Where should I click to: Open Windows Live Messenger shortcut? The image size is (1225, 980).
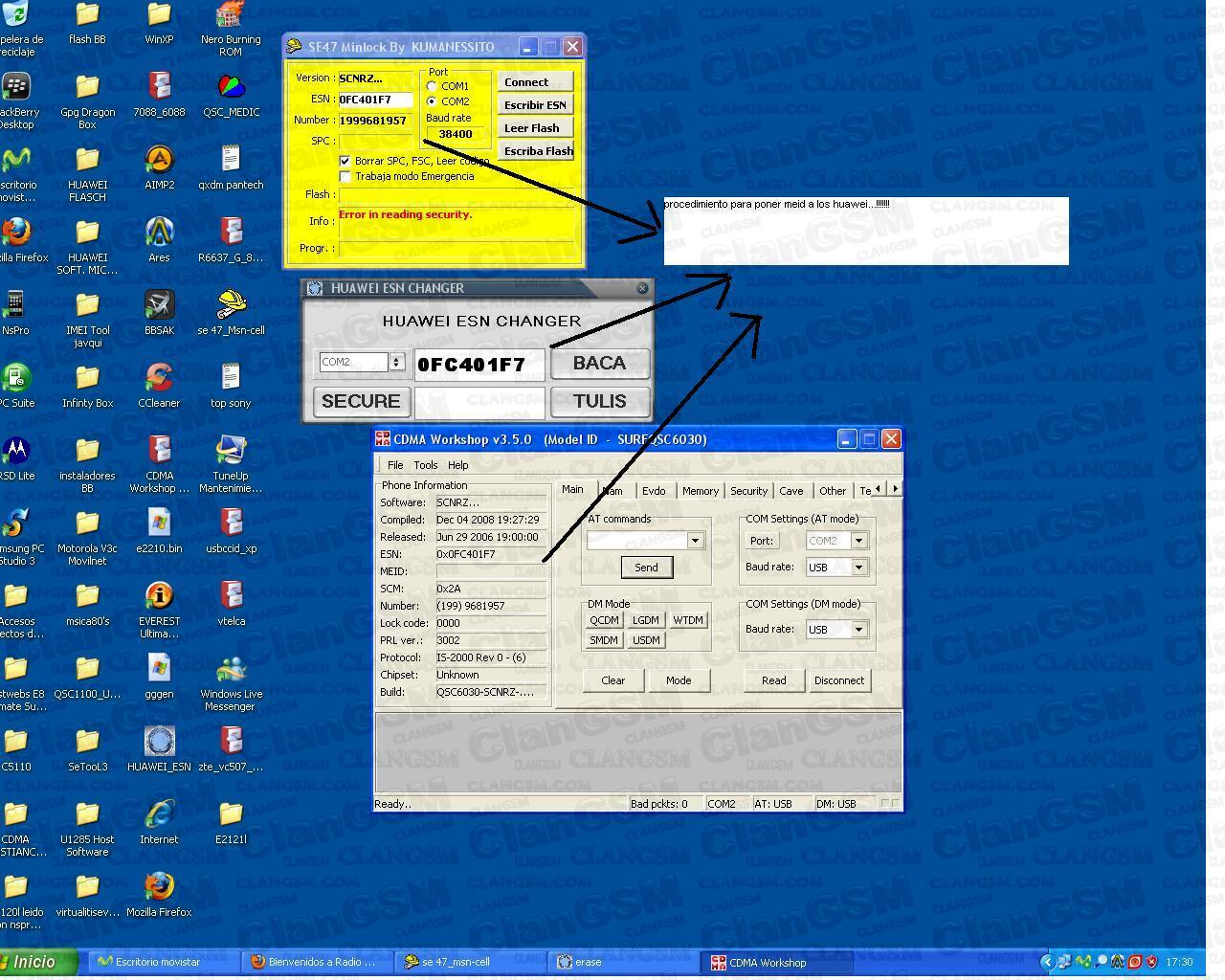coord(231,669)
